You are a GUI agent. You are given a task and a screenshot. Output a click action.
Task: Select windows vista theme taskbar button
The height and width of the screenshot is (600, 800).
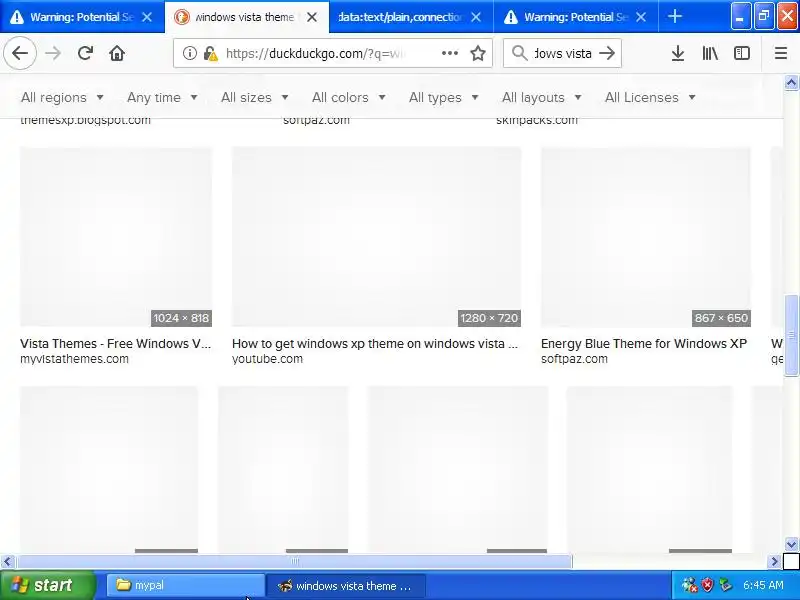pyautogui.click(x=346, y=585)
